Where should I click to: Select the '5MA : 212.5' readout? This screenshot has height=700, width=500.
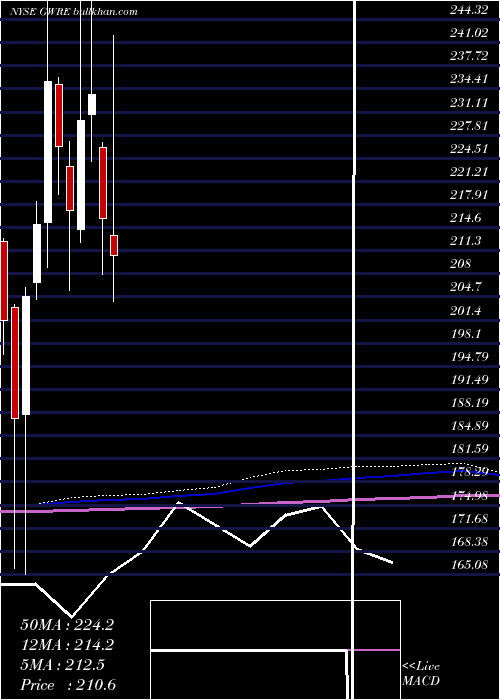pos(62,665)
